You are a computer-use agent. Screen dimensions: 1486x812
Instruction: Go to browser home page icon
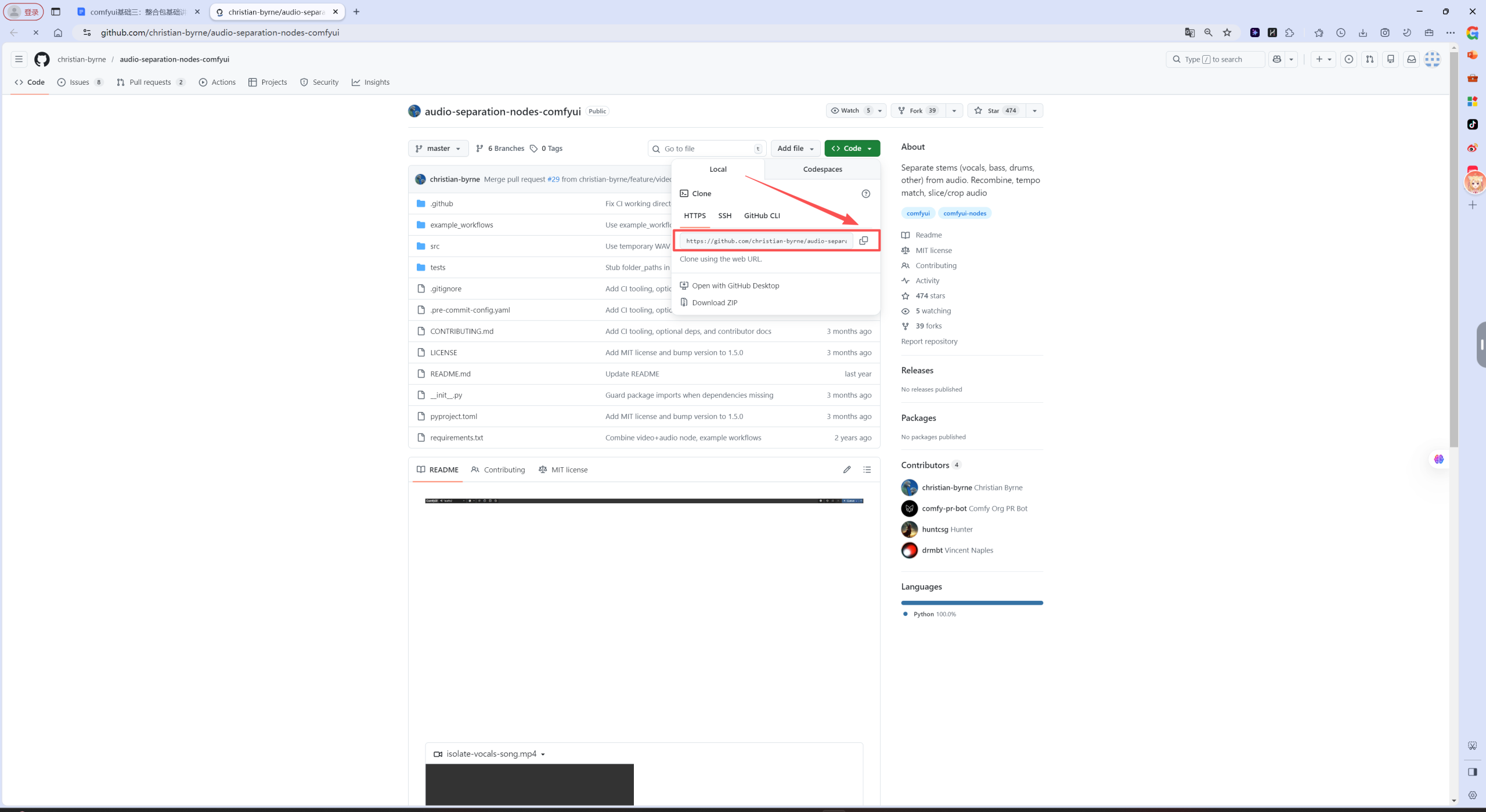(58, 33)
